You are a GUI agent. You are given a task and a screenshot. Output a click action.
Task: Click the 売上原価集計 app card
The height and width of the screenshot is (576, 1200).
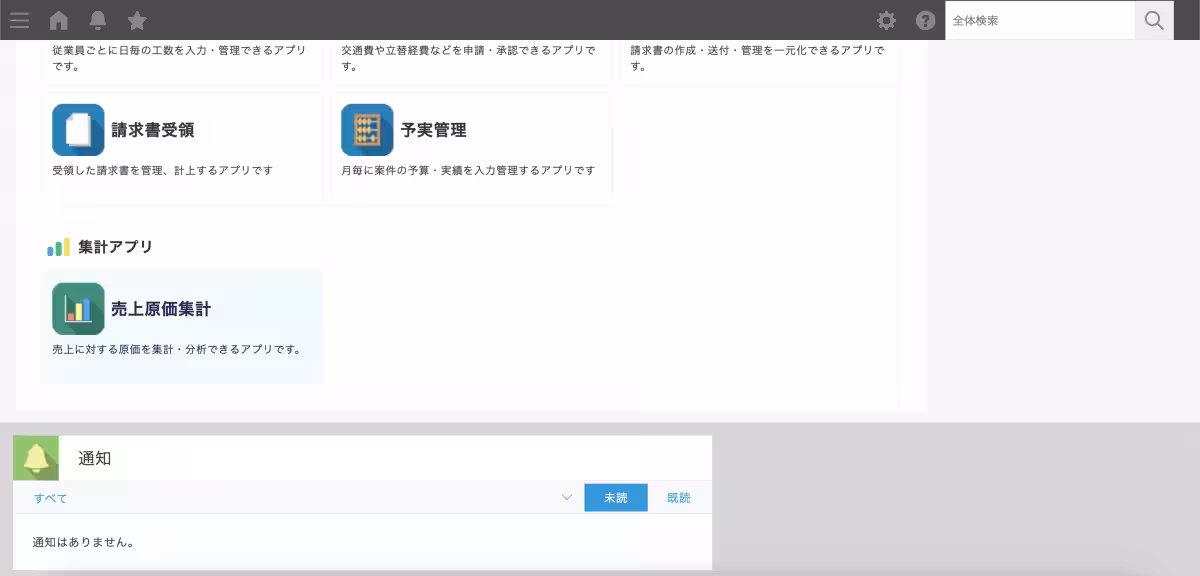click(181, 326)
